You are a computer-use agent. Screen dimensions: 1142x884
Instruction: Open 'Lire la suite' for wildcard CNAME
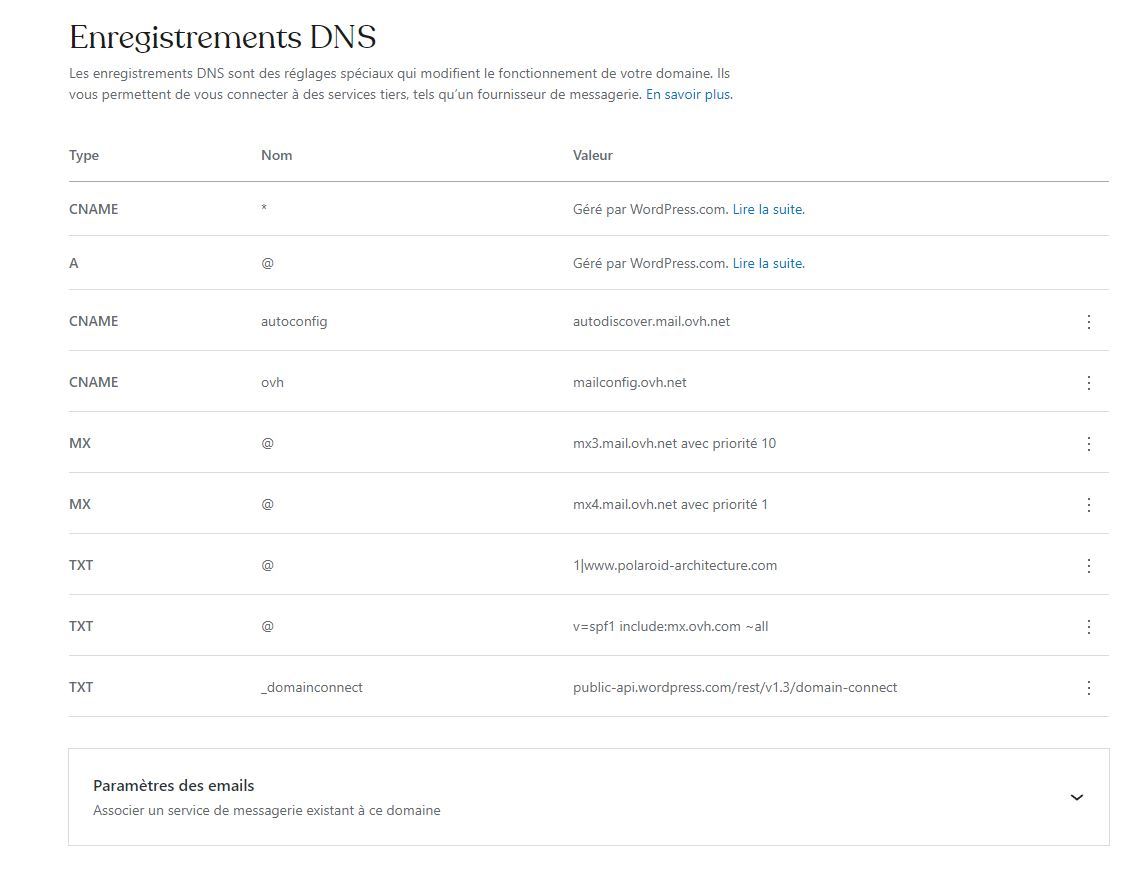pos(767,209)
